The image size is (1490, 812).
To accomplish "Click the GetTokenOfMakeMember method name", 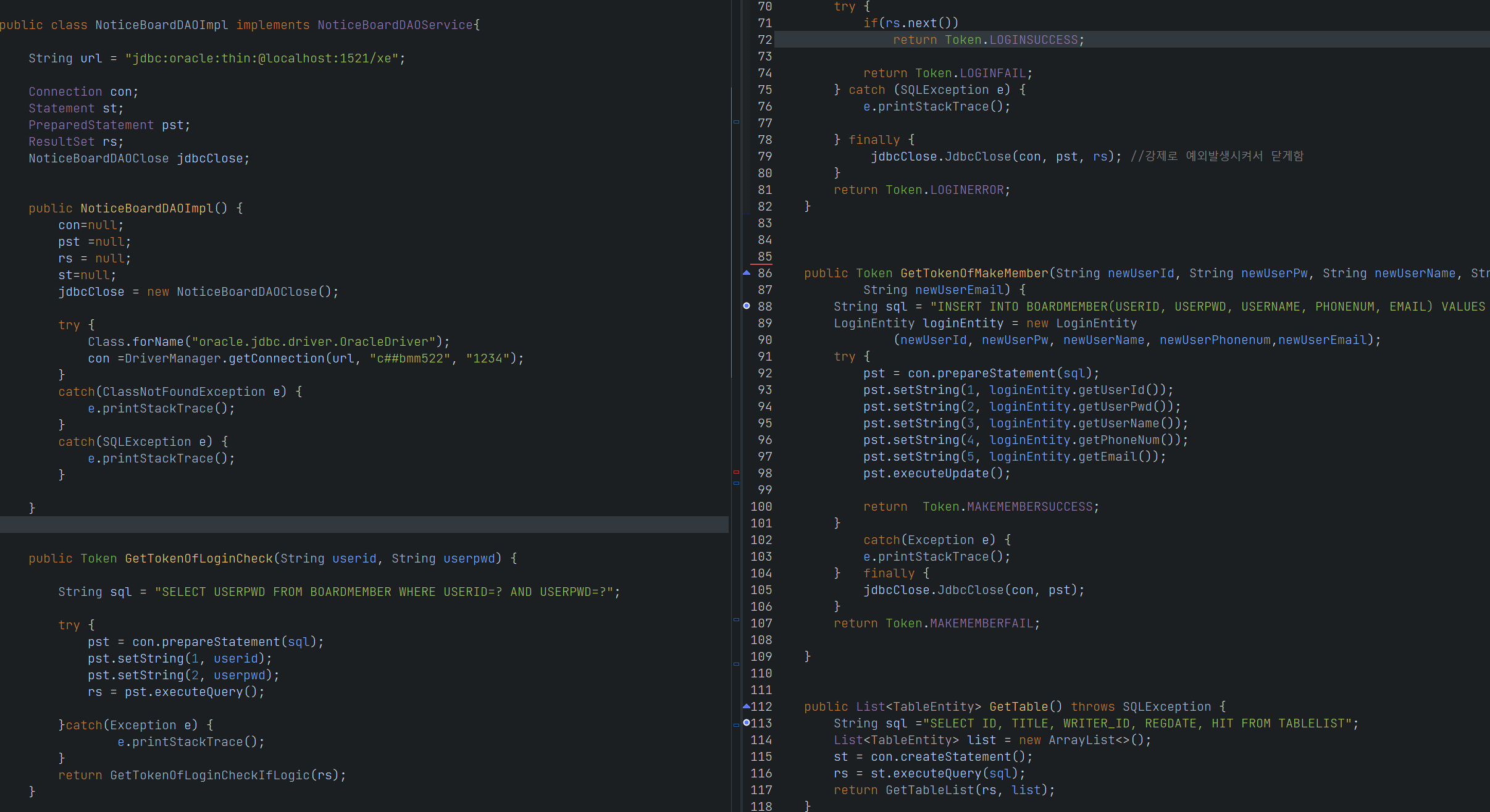I will pos(974,273).
